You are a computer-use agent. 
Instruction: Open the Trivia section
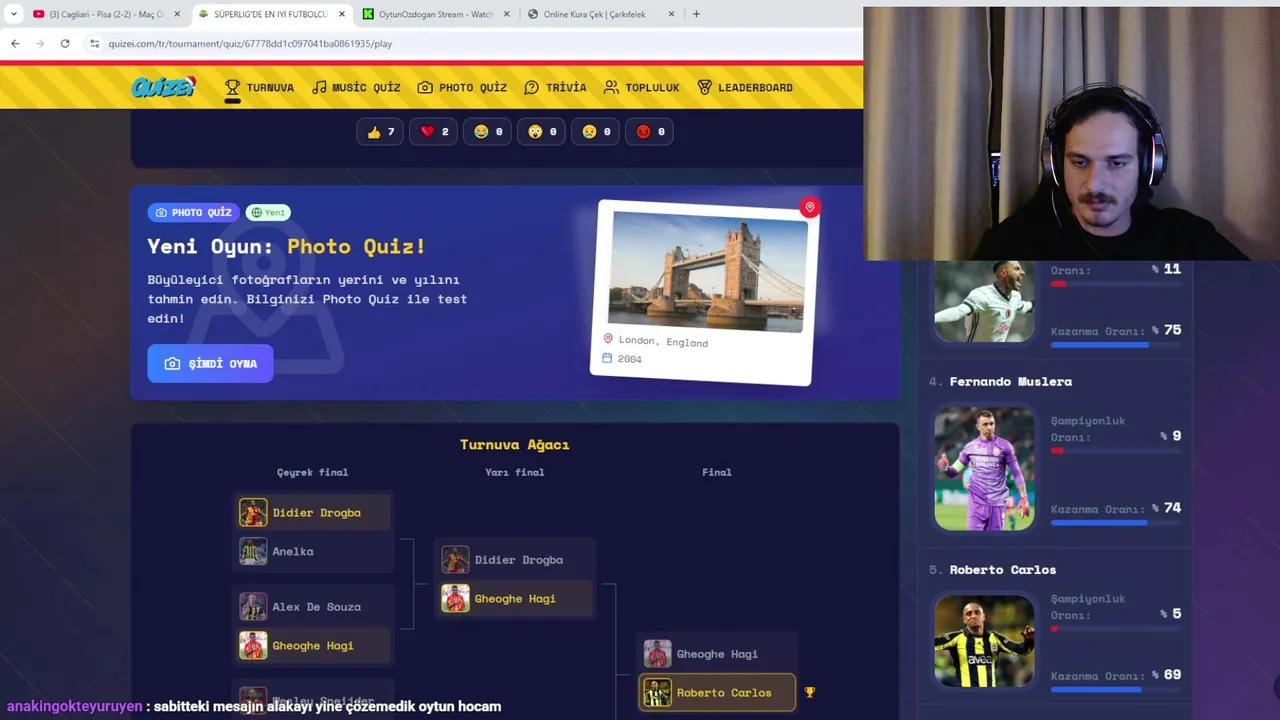(555, 87)
